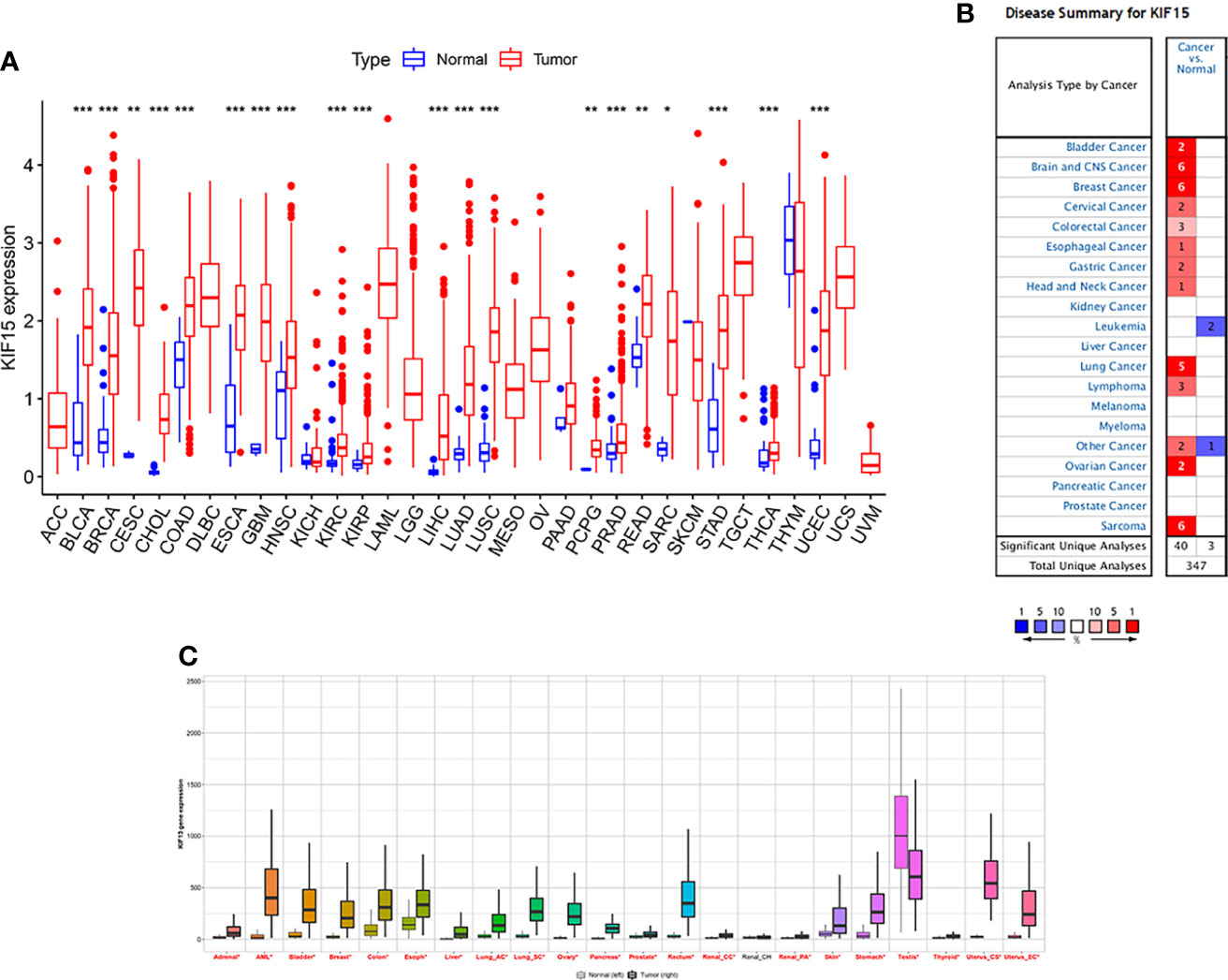Image resolution: width=1228 pixels, height=980 pixels.
Task: Open the Brain and CNS Cancer link
Action: click(1089, 167)
